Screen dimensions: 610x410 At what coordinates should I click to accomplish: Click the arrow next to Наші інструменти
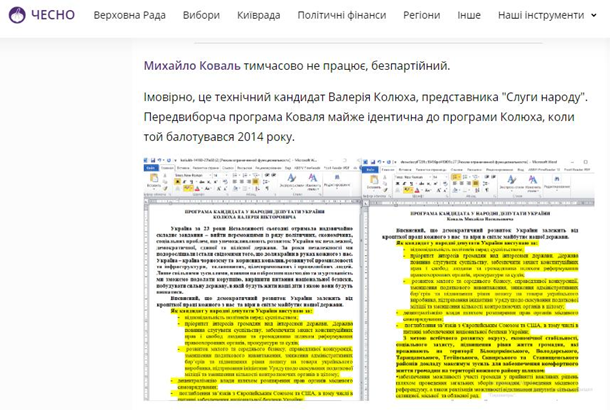[596, 16]
